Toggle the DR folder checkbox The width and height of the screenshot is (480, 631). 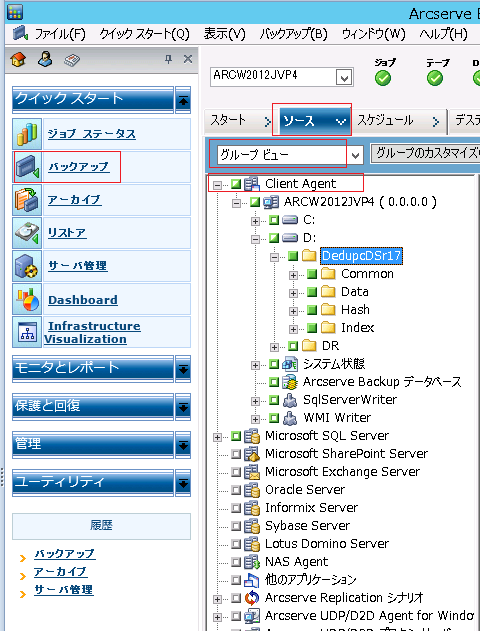click(x=293, y=346)
